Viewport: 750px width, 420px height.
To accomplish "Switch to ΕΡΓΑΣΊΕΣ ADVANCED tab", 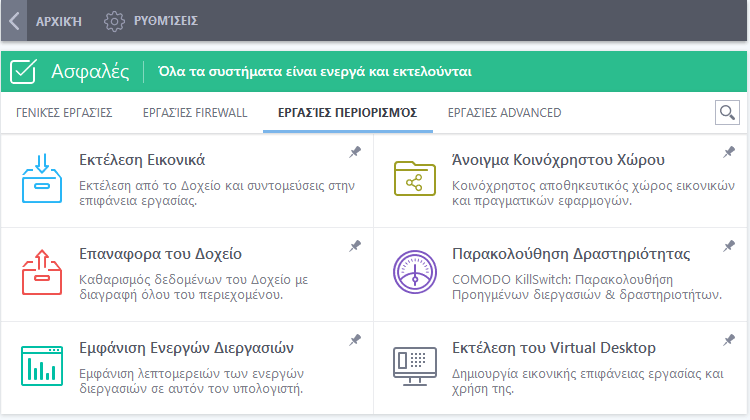I will tap(505, 113).
